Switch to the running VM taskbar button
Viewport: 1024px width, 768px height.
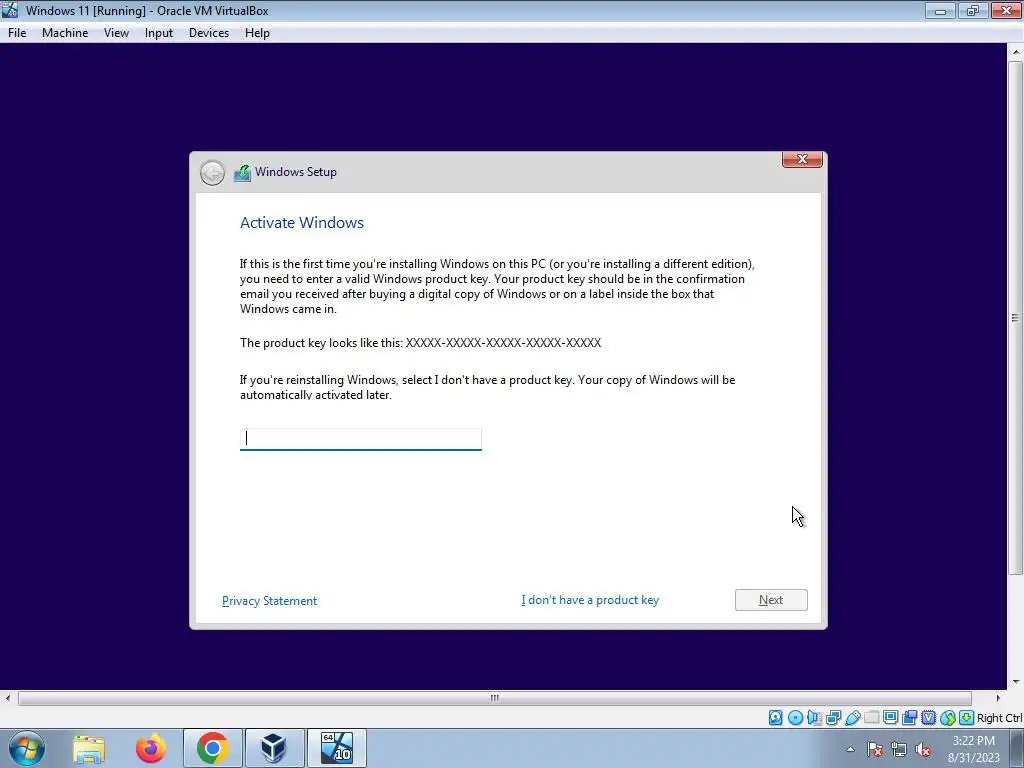[336, 748]
